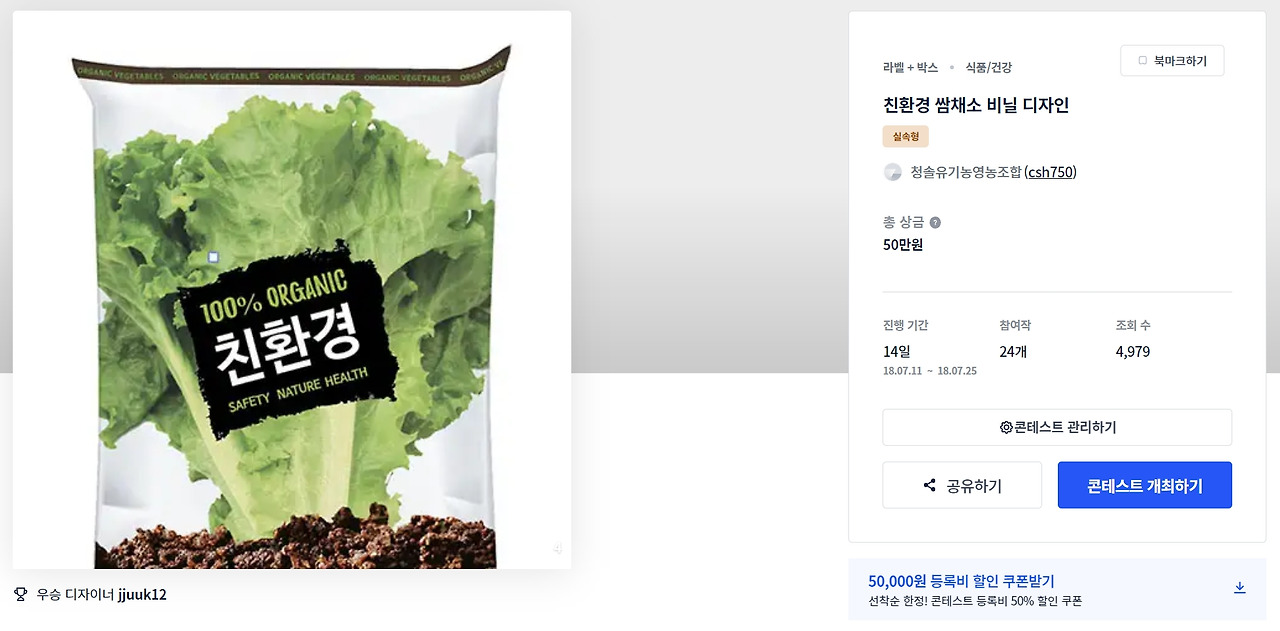Open the 식품/건강 category
This screenshot has height=631, width=1280.
[x=988, y=67]
